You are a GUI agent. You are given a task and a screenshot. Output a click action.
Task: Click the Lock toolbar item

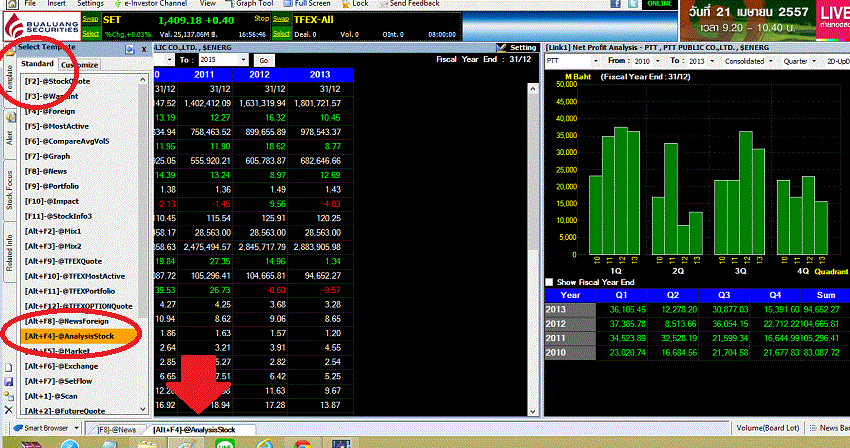pos(355,3)
